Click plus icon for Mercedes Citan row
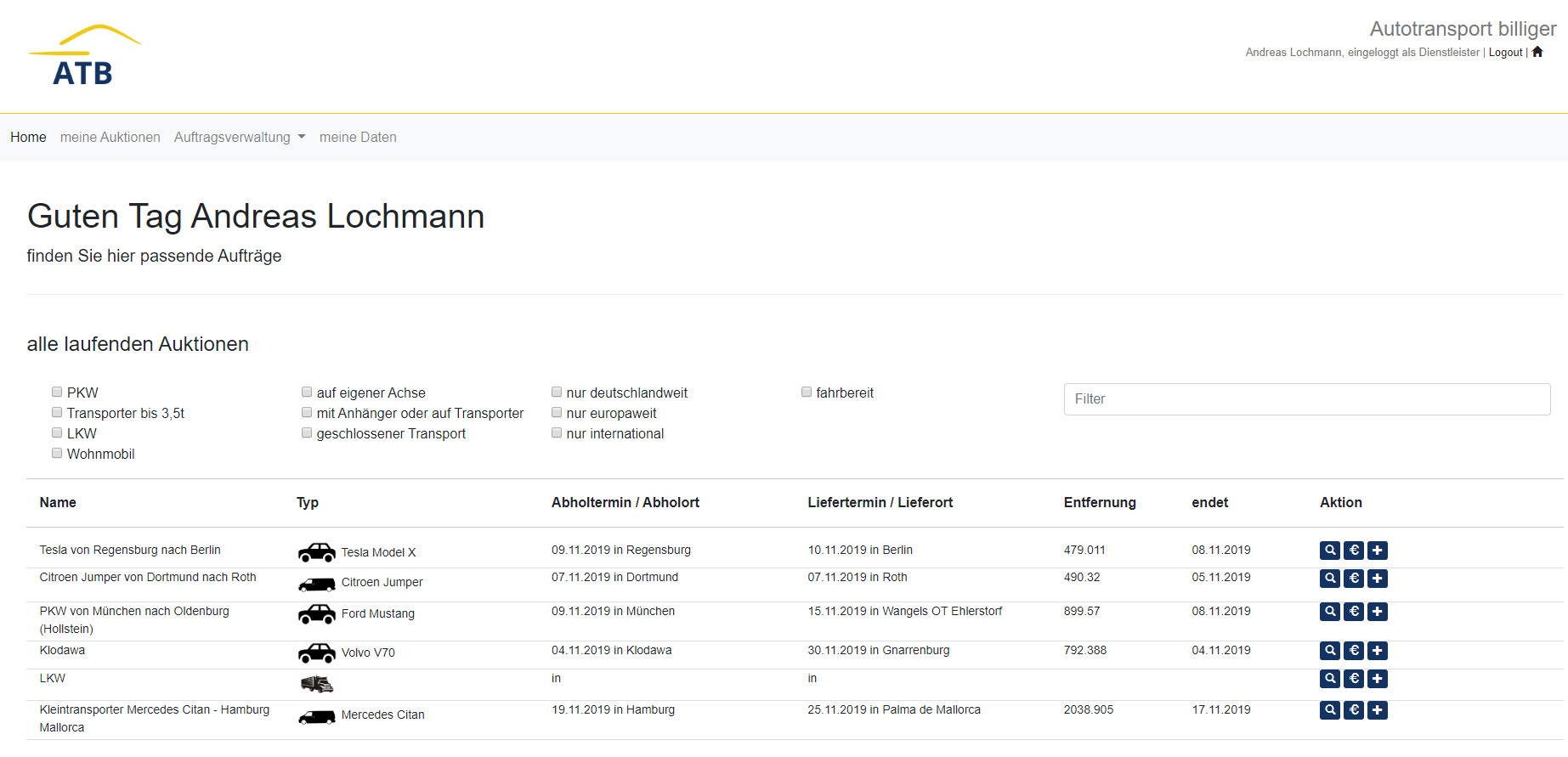Screen dimensions: 1568x757 point(1378,710)
